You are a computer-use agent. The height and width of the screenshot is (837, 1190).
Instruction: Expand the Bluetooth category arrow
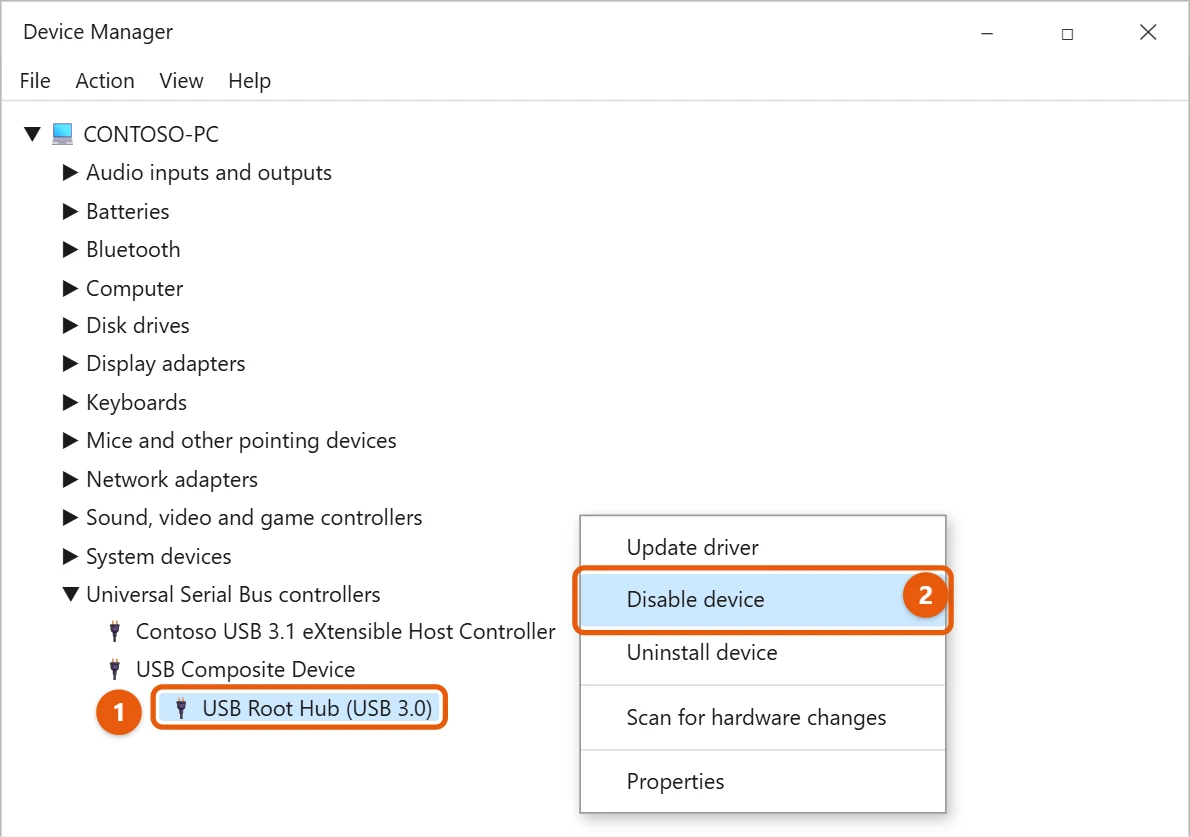(x=70, y=249)
